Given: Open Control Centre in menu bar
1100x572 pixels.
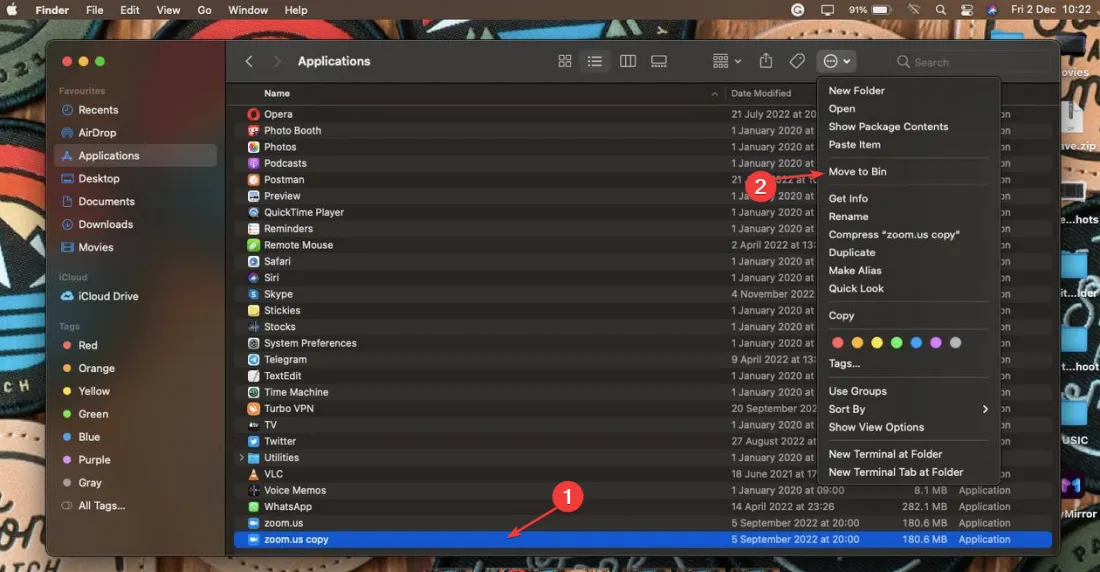Looking at the screenshot, I should coord(967,10).
